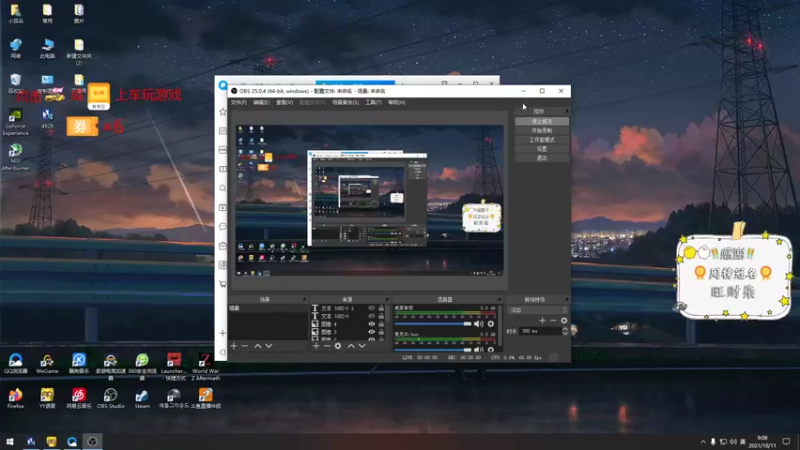
Task: Open the View menu in OBS
Action: [x=284, y=103]
